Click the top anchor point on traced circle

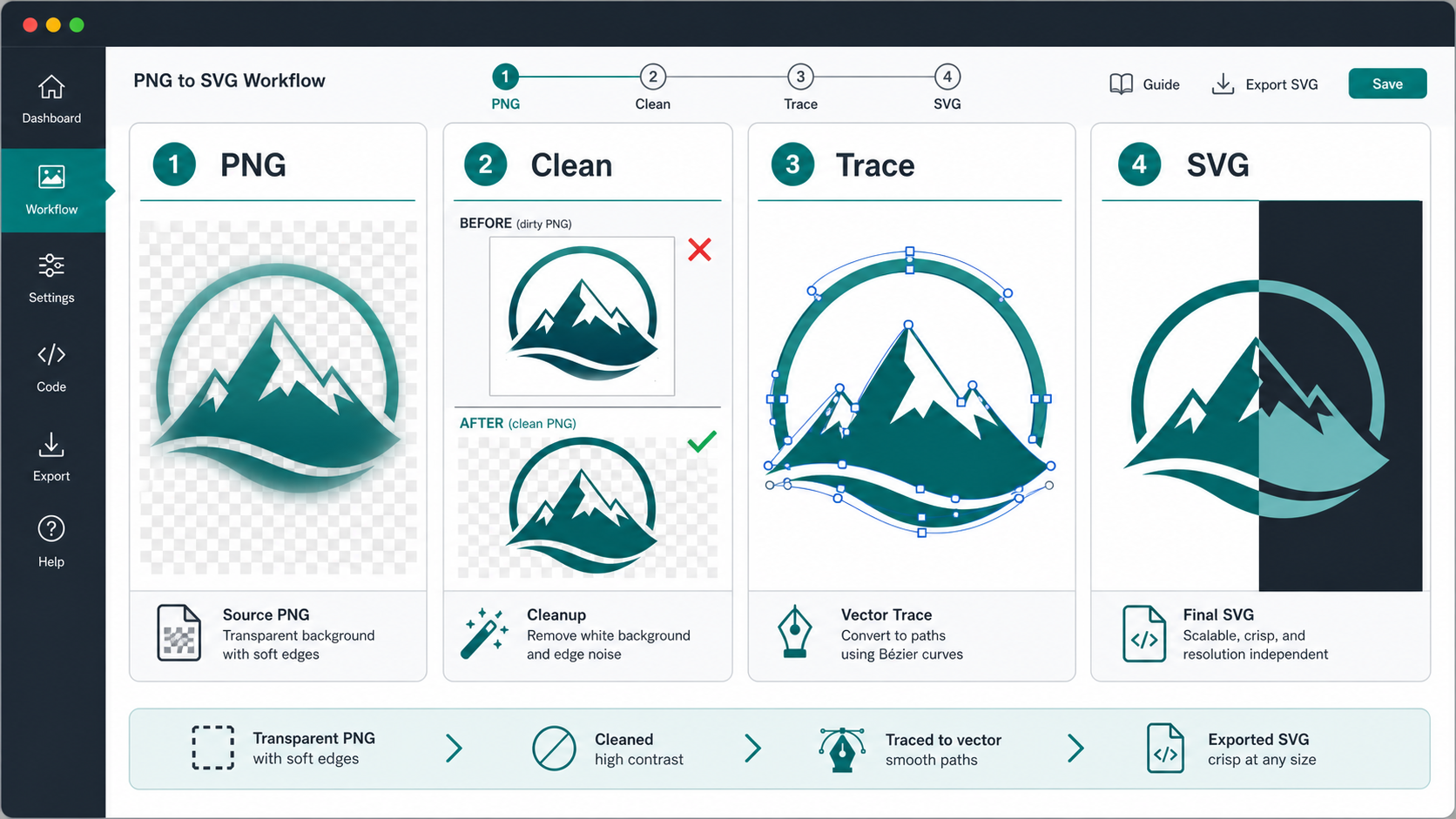click(x=909, y=252)
